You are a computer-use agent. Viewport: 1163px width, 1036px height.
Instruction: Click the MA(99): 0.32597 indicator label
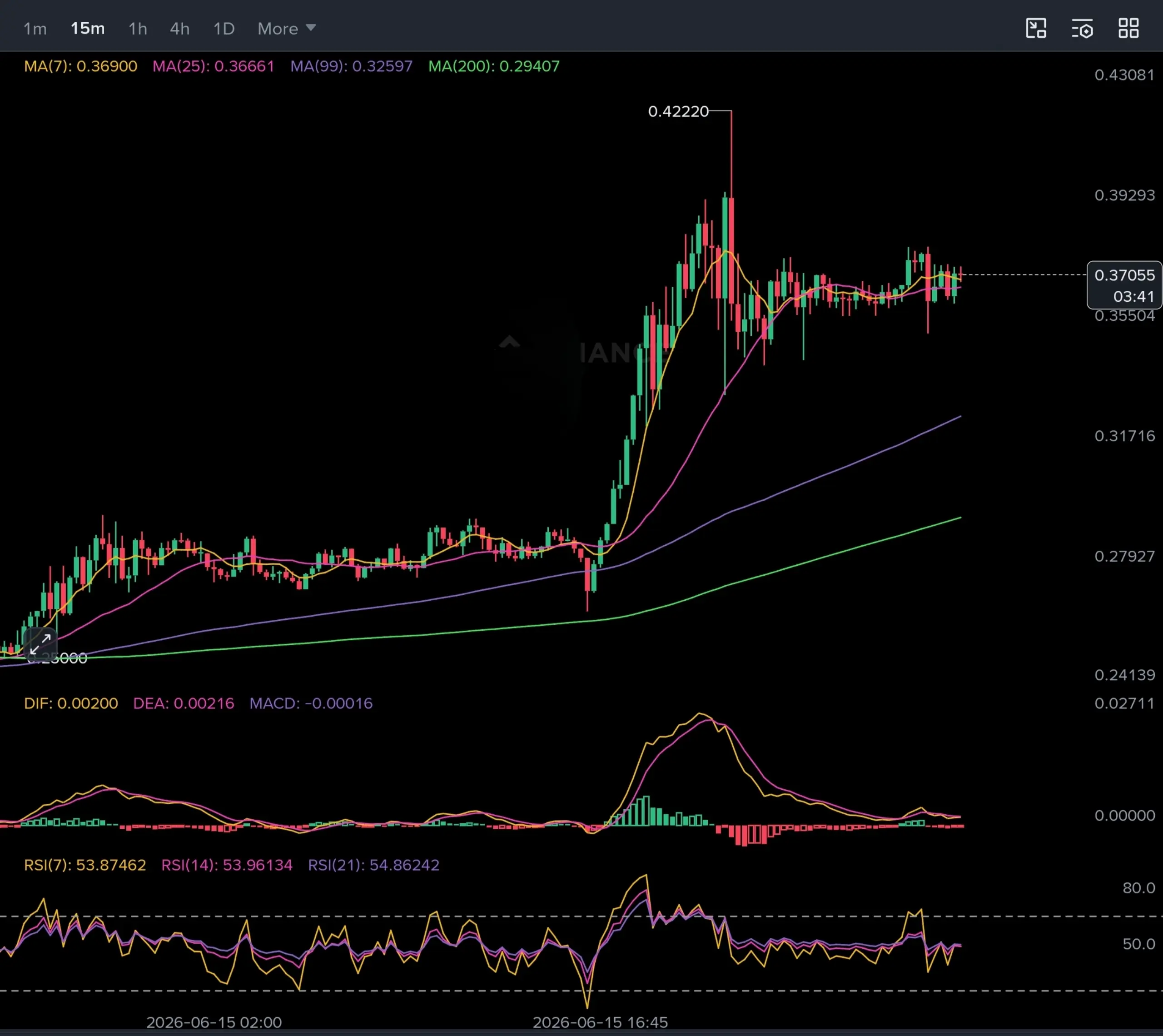(352, 66)
